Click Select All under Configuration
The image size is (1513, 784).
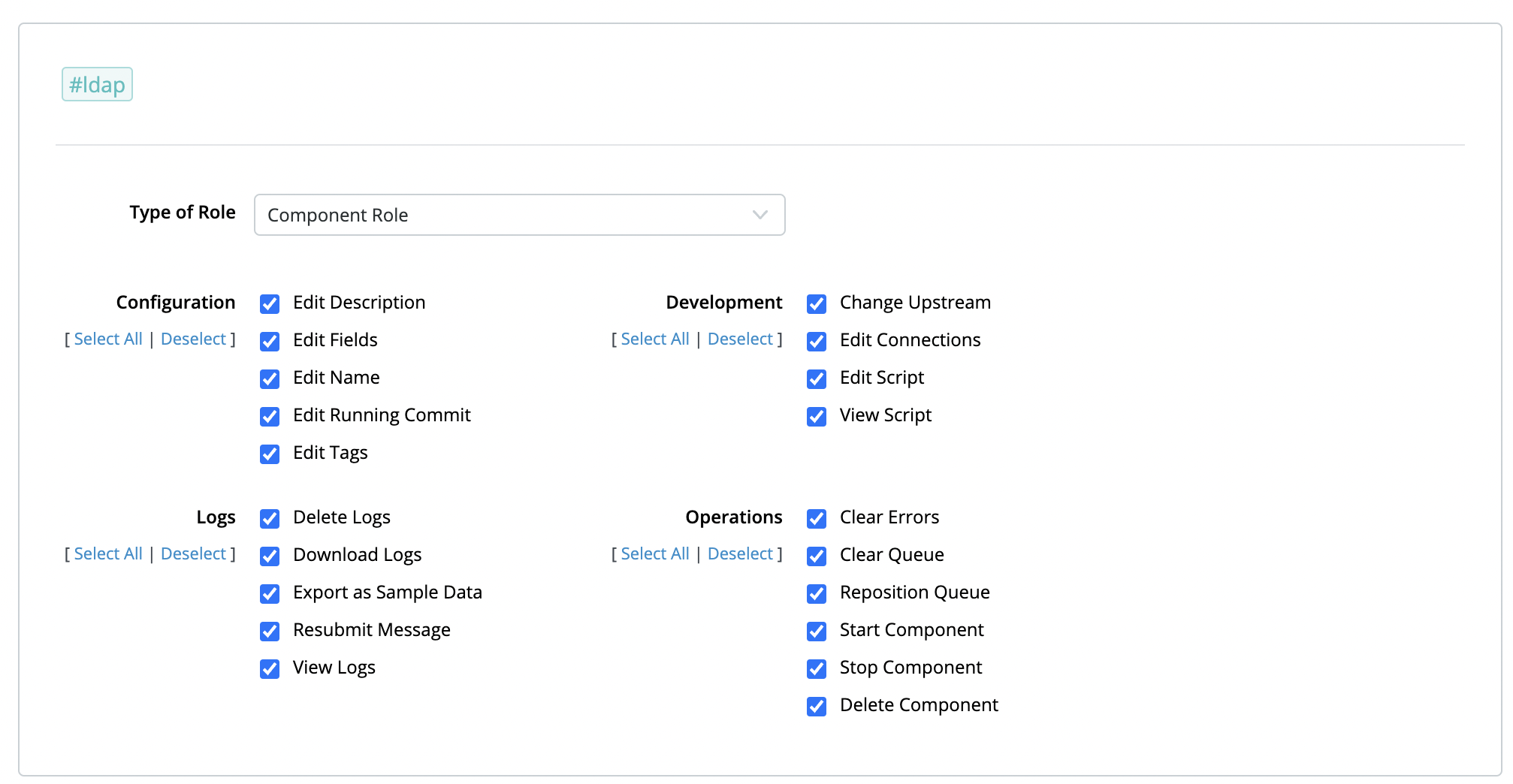pos(108,339)
